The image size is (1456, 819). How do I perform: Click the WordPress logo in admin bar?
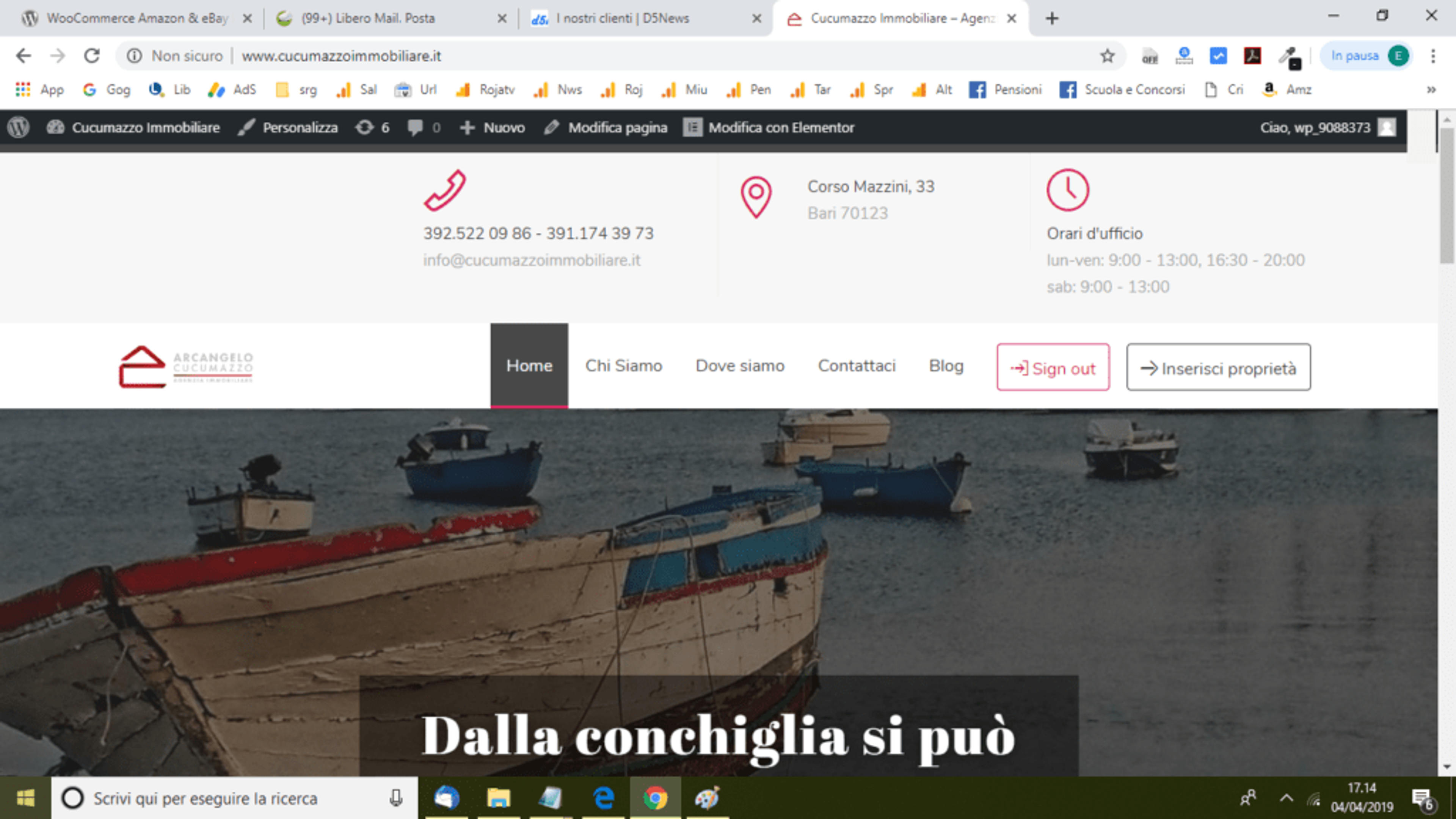[x=18, y=127]
